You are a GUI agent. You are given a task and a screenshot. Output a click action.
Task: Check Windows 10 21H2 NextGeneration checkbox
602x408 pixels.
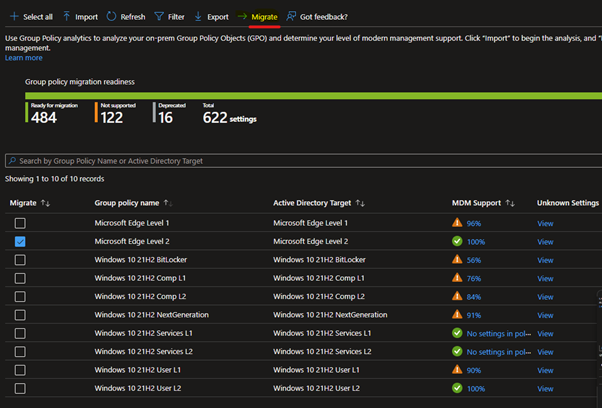point(20,315)
